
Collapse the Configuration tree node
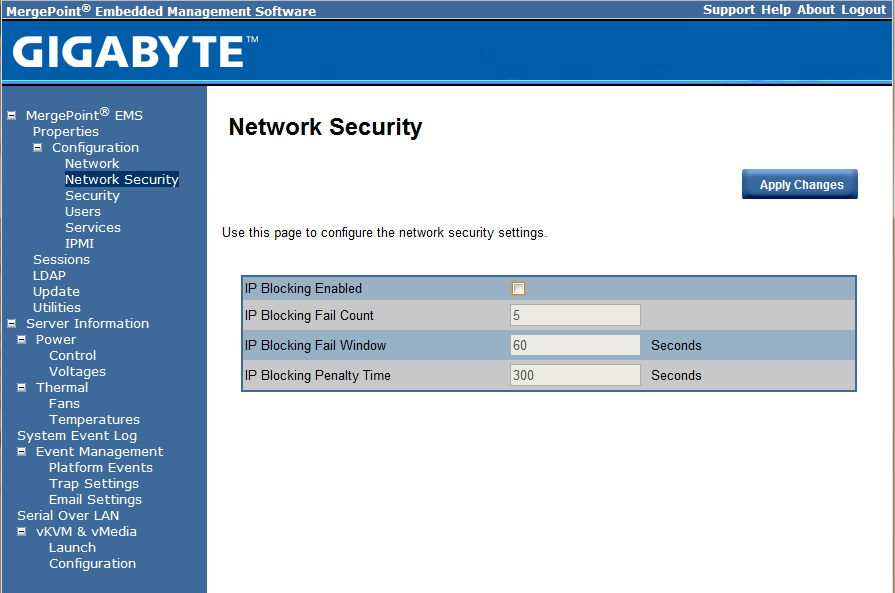tap(37, 147)
